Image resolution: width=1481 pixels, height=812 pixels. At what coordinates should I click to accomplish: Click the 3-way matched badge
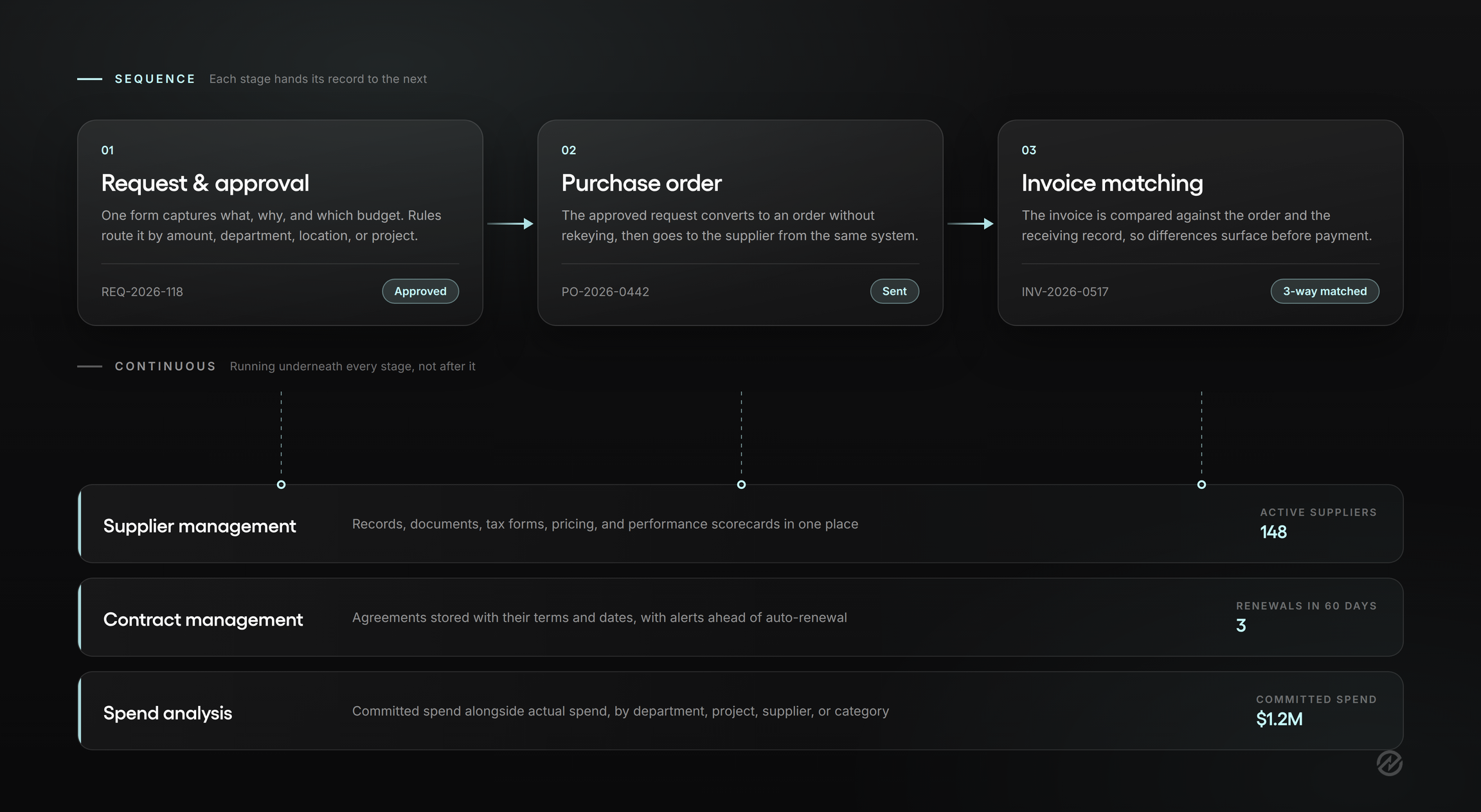coord(1325,291)
